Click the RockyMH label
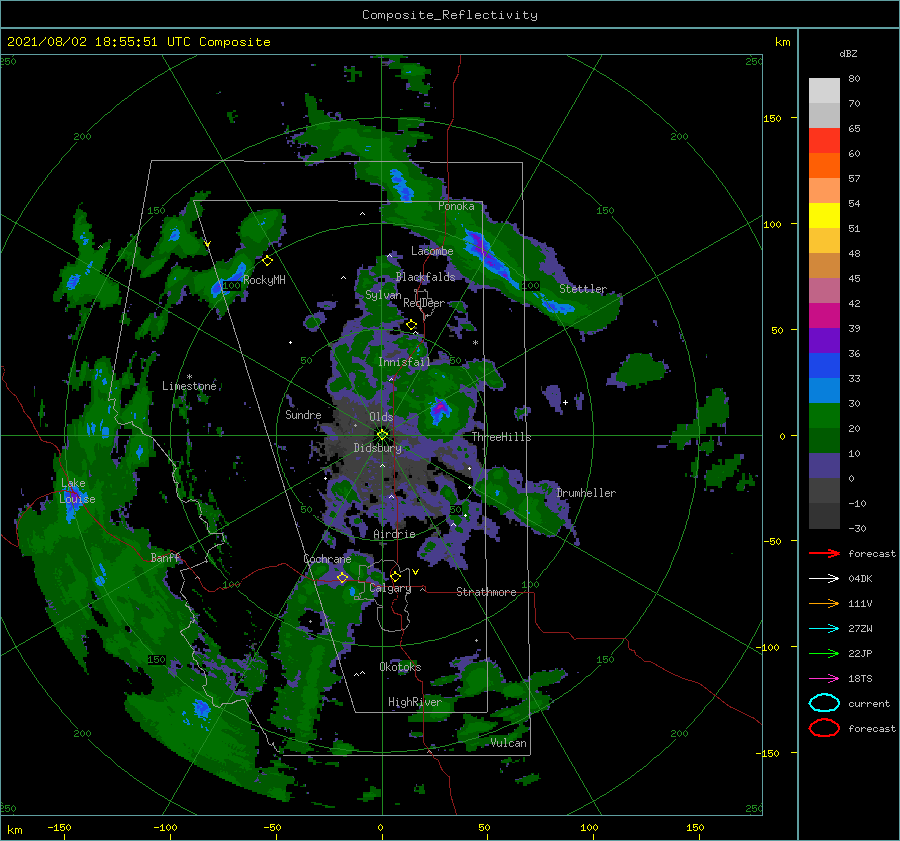 (x=264, y=280)
